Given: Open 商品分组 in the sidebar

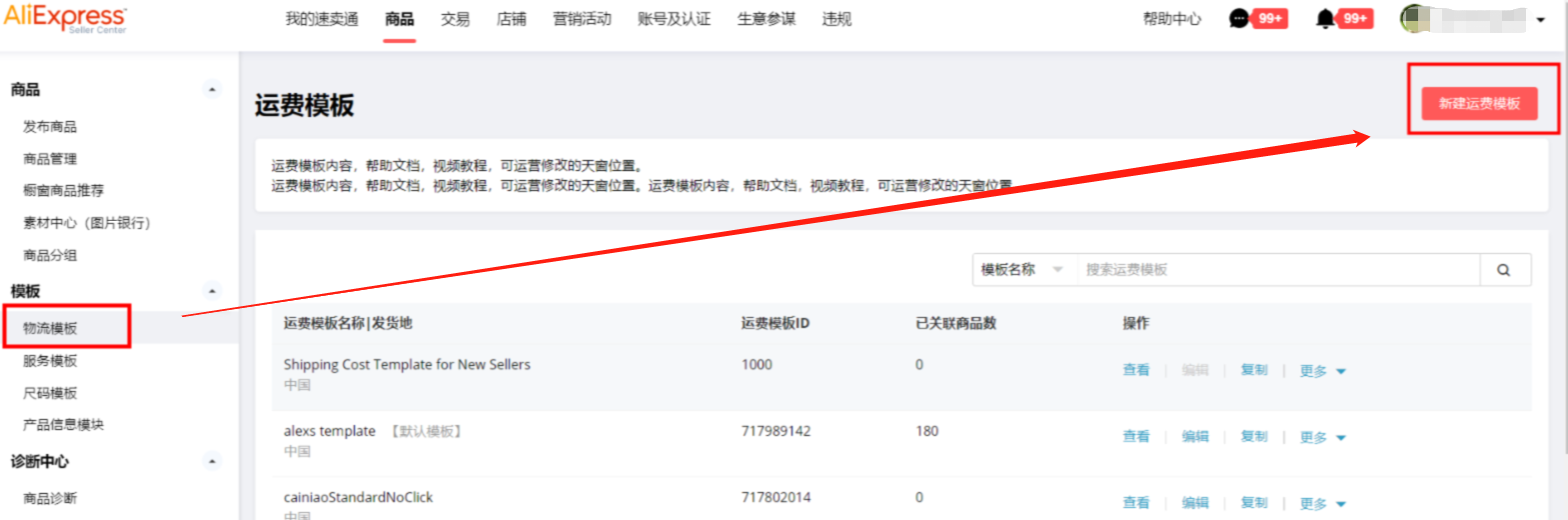Looking at the screenshot, I should click(x=50, y=255).
